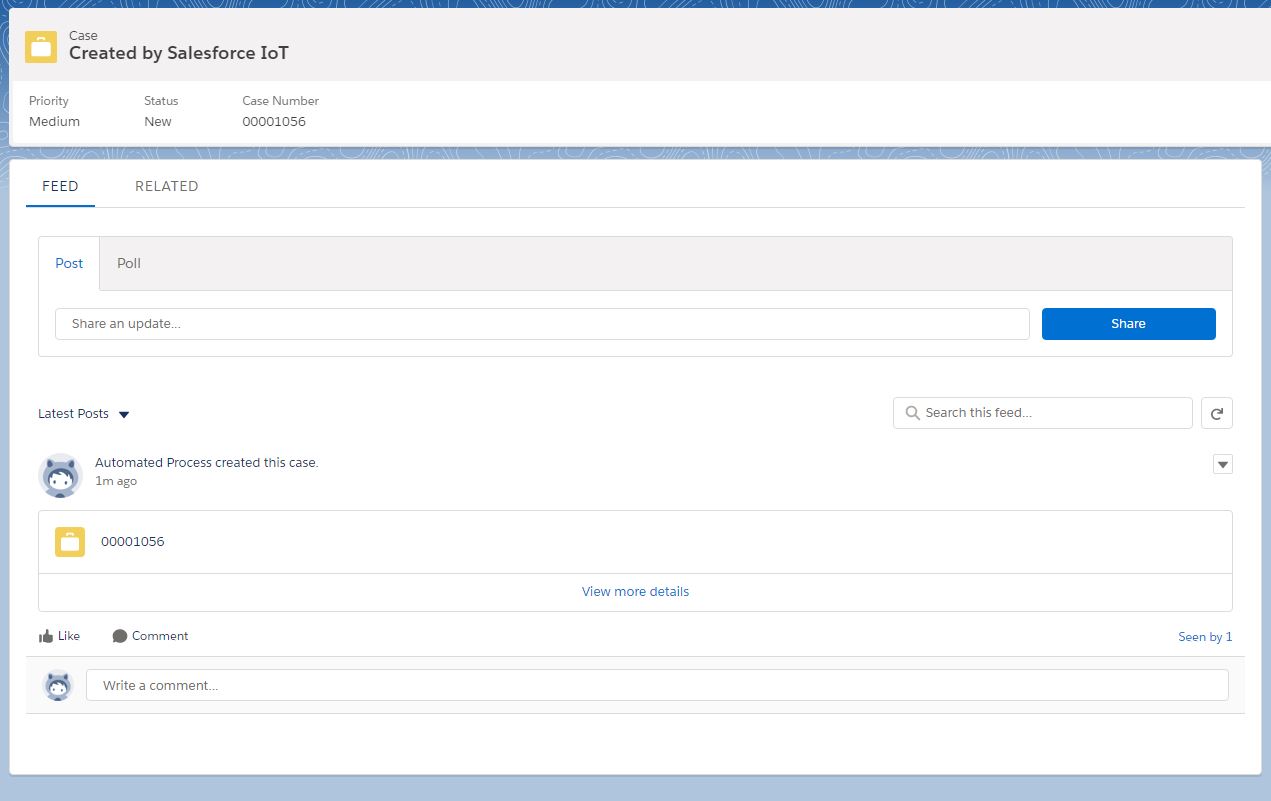Click the yellow case icon beside 00001056

click(70, 542)
